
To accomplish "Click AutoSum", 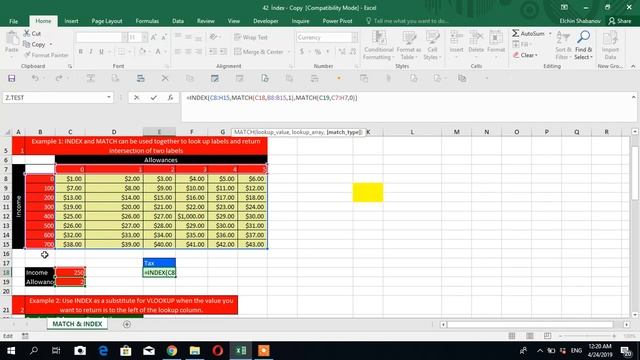I will point(529,33).
